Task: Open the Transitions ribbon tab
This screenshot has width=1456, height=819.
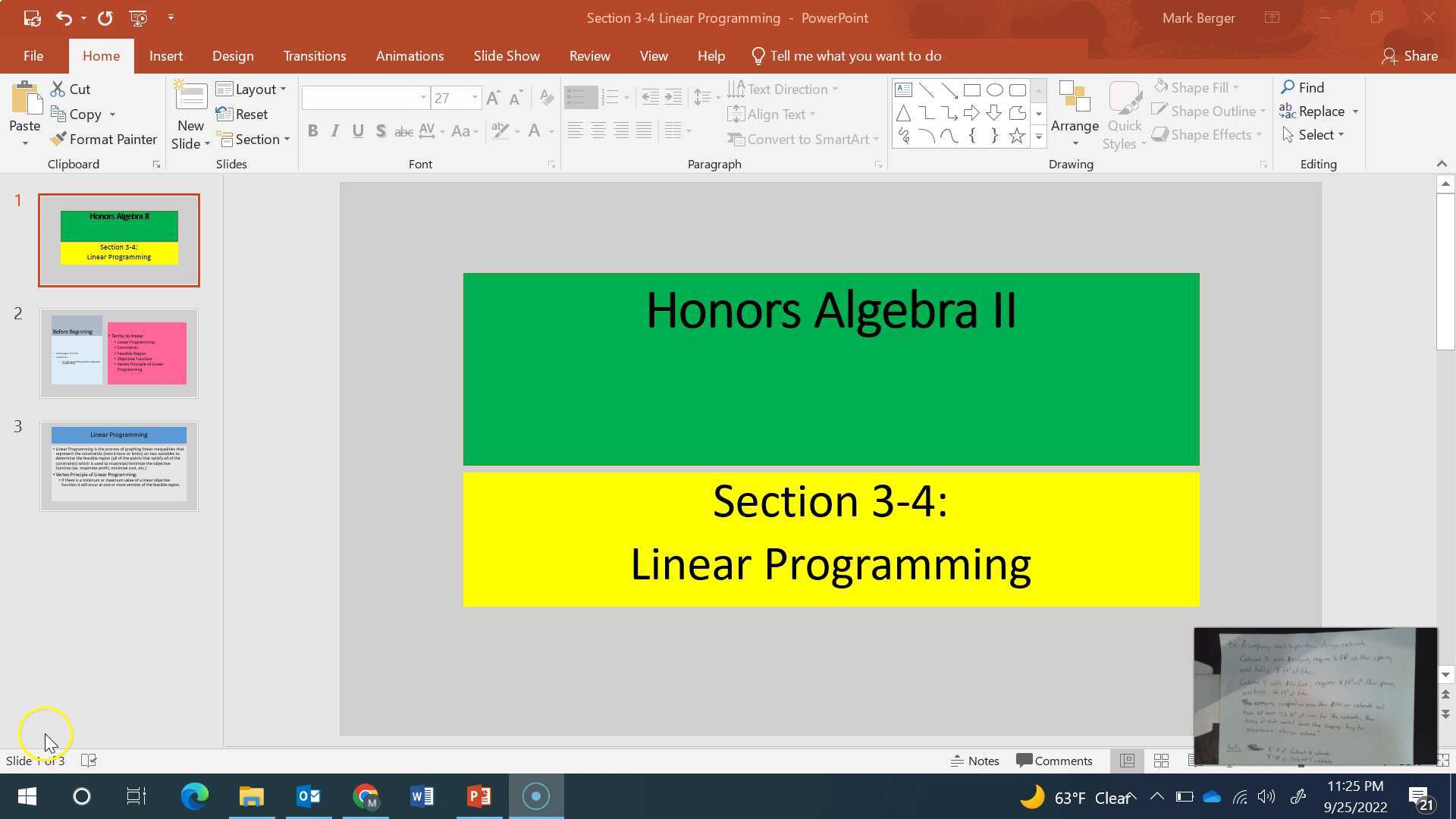Action: pos(314,56)
